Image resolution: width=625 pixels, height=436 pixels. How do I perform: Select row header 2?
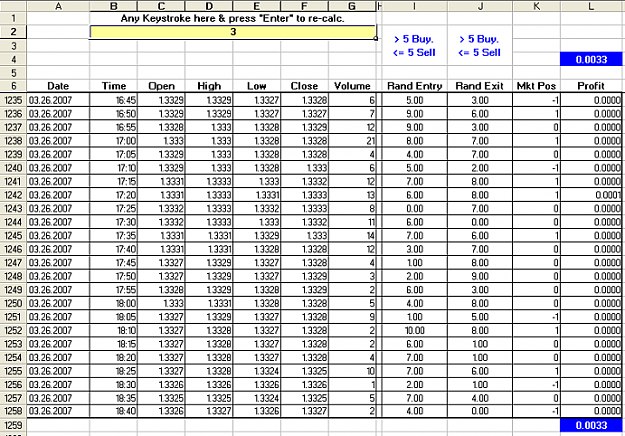tap(13, 31)
